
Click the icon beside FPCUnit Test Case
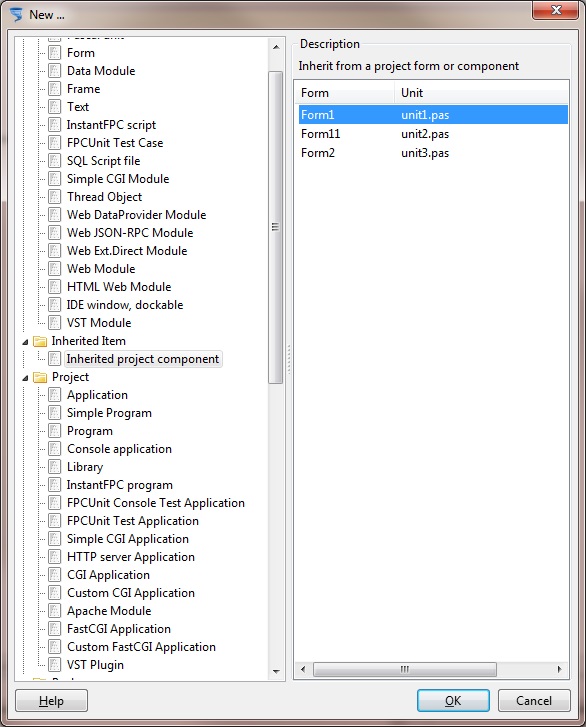point(55,143)
